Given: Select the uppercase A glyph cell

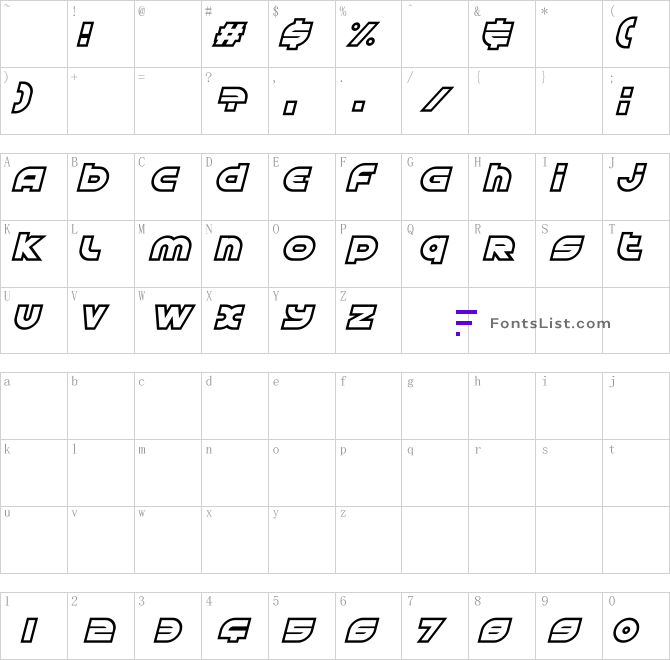Looking at the screenshot, I should coord(34,187).
